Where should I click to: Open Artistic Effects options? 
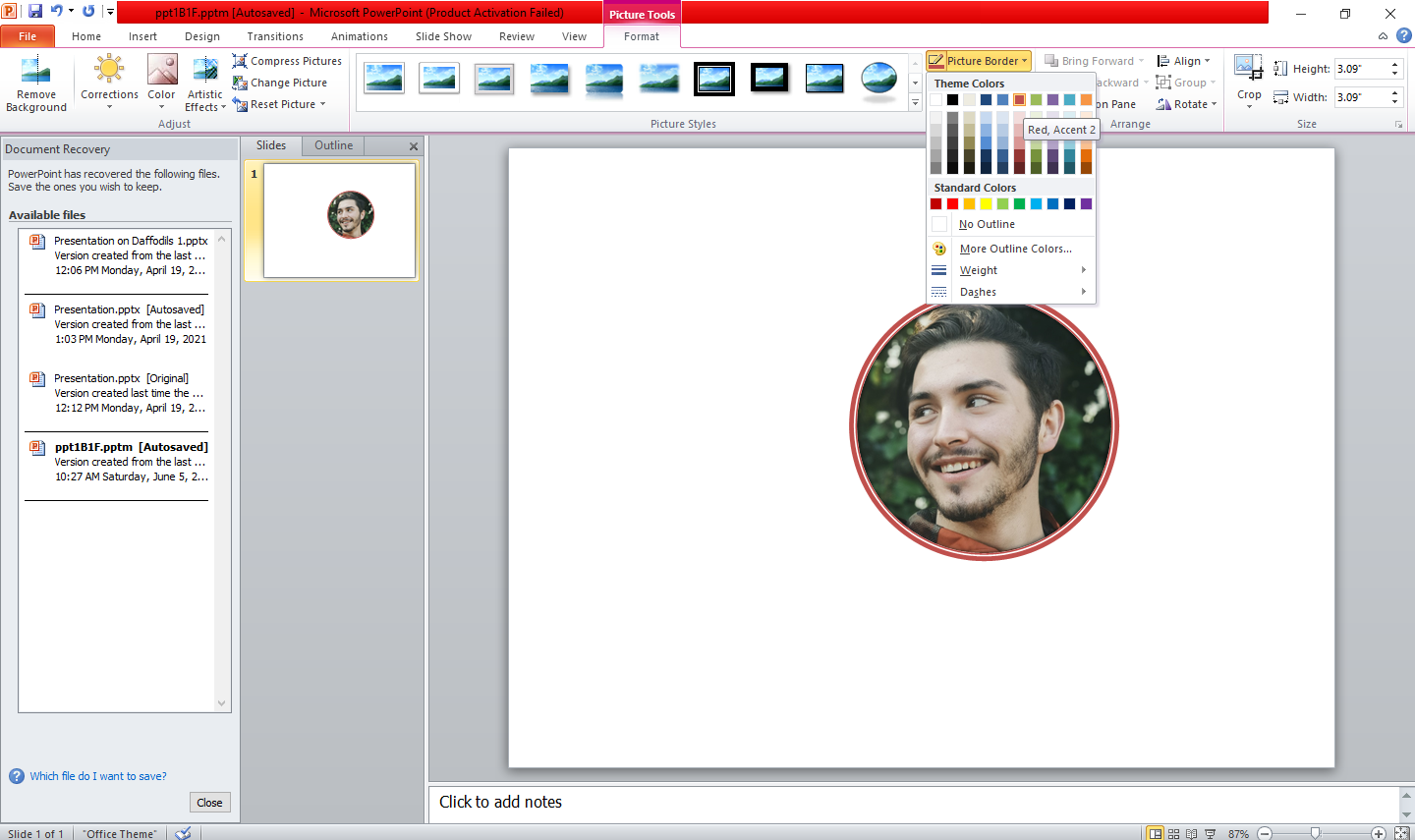coord(204,84)
